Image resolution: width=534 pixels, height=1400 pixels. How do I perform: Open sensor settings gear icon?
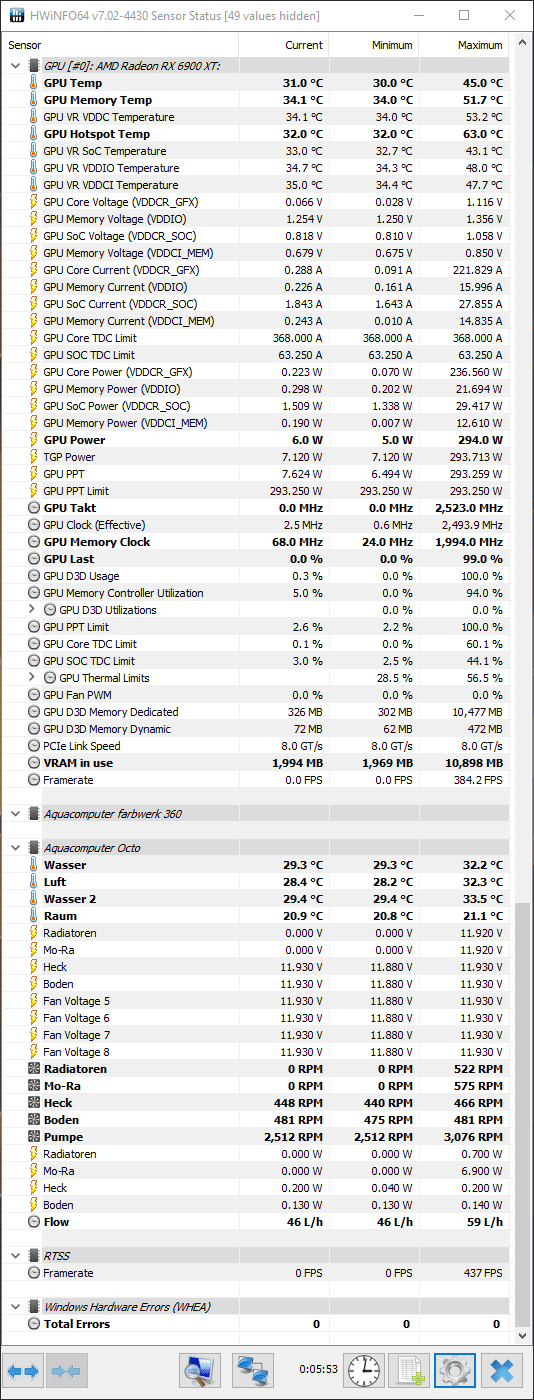point(455,1370)
